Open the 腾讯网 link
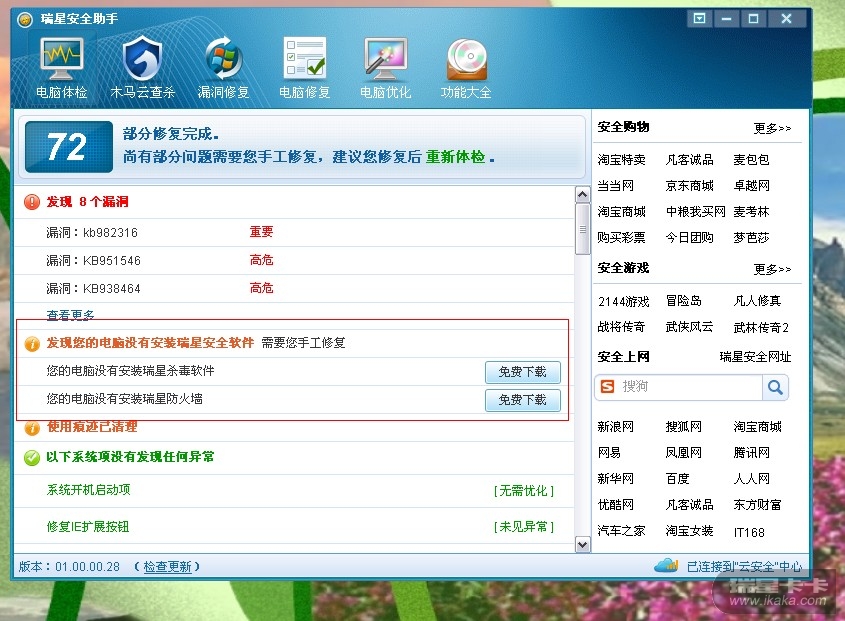This screenshot has height=621, width=845. pos(751,453)
